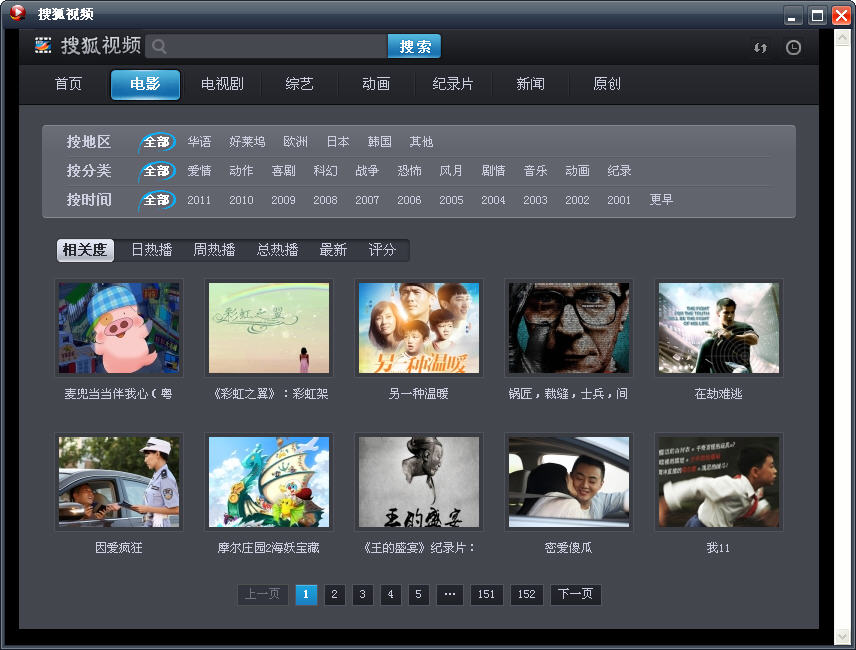Filter category by 喜剧
Image resolution: width=856 pixels, height=650 pixels.
tap(283, 171)
